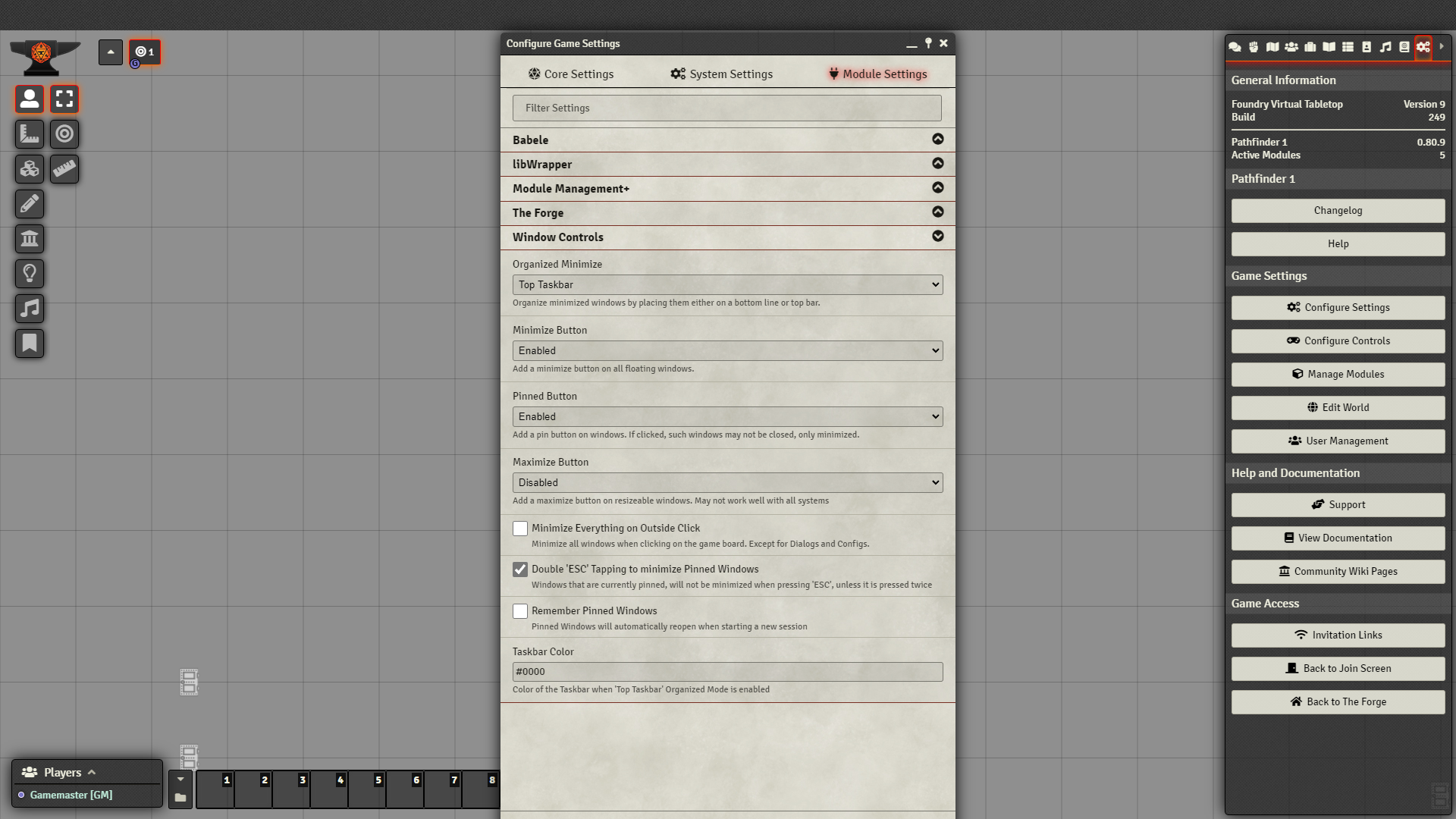
Task: Open the Items directory icon
Action: click(1310, 47)
